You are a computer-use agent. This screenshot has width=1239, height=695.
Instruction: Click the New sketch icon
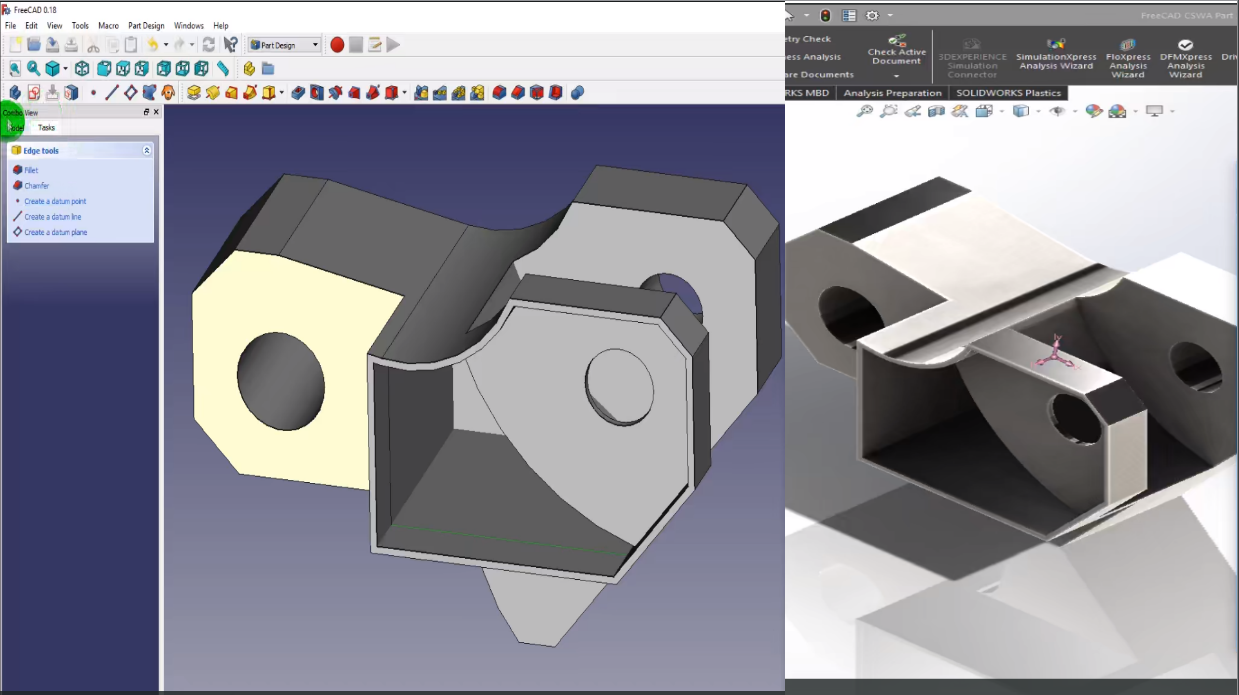[x=34, y=92]
